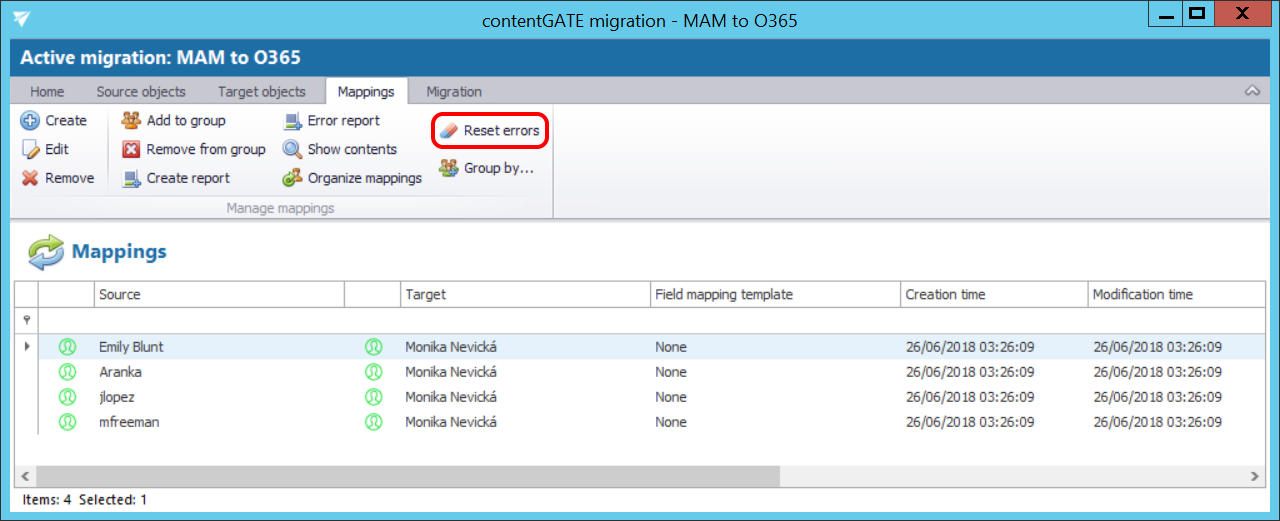Go to the Migration tab
The height and width of the screenshot is (521, 1280).
click(x=454, y=92)
